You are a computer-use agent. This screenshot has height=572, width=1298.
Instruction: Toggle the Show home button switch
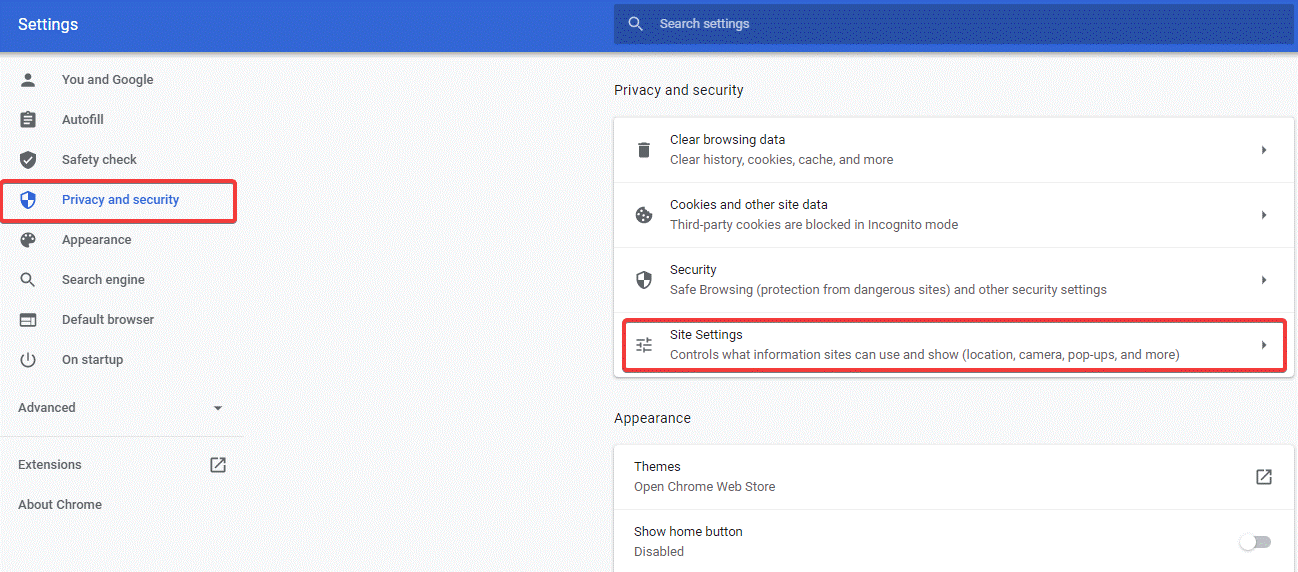pos(1255,542)
